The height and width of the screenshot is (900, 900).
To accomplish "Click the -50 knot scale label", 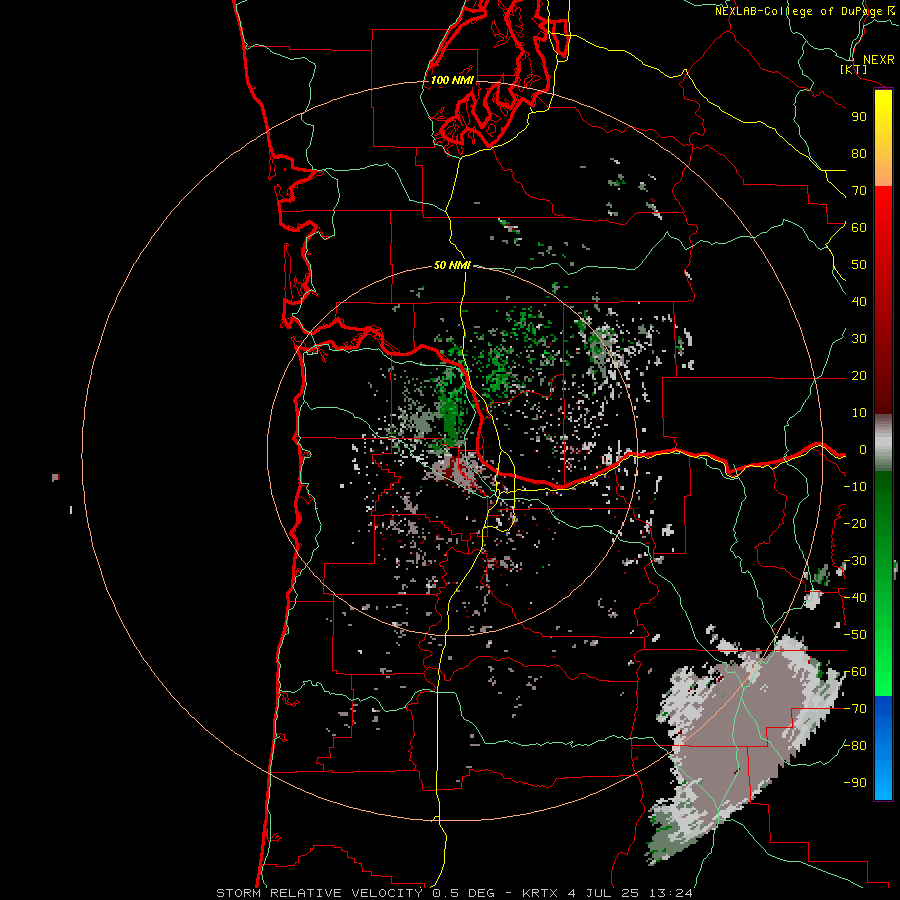I will tap(855, 635).
